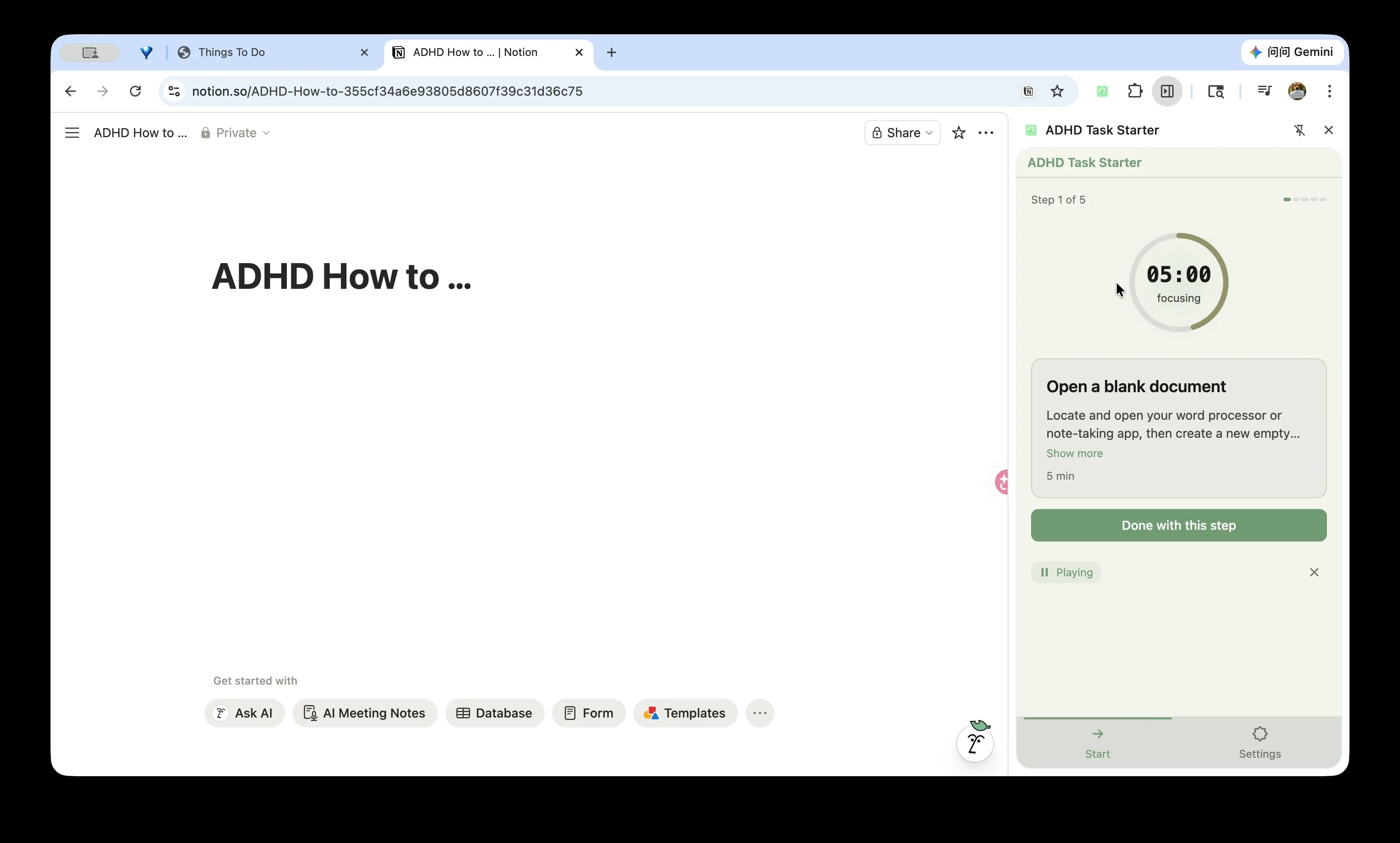Image resolution: width=1400 pixels, height=843 pixels.
Task: View site information in the address bar
Action: [174, 92]
